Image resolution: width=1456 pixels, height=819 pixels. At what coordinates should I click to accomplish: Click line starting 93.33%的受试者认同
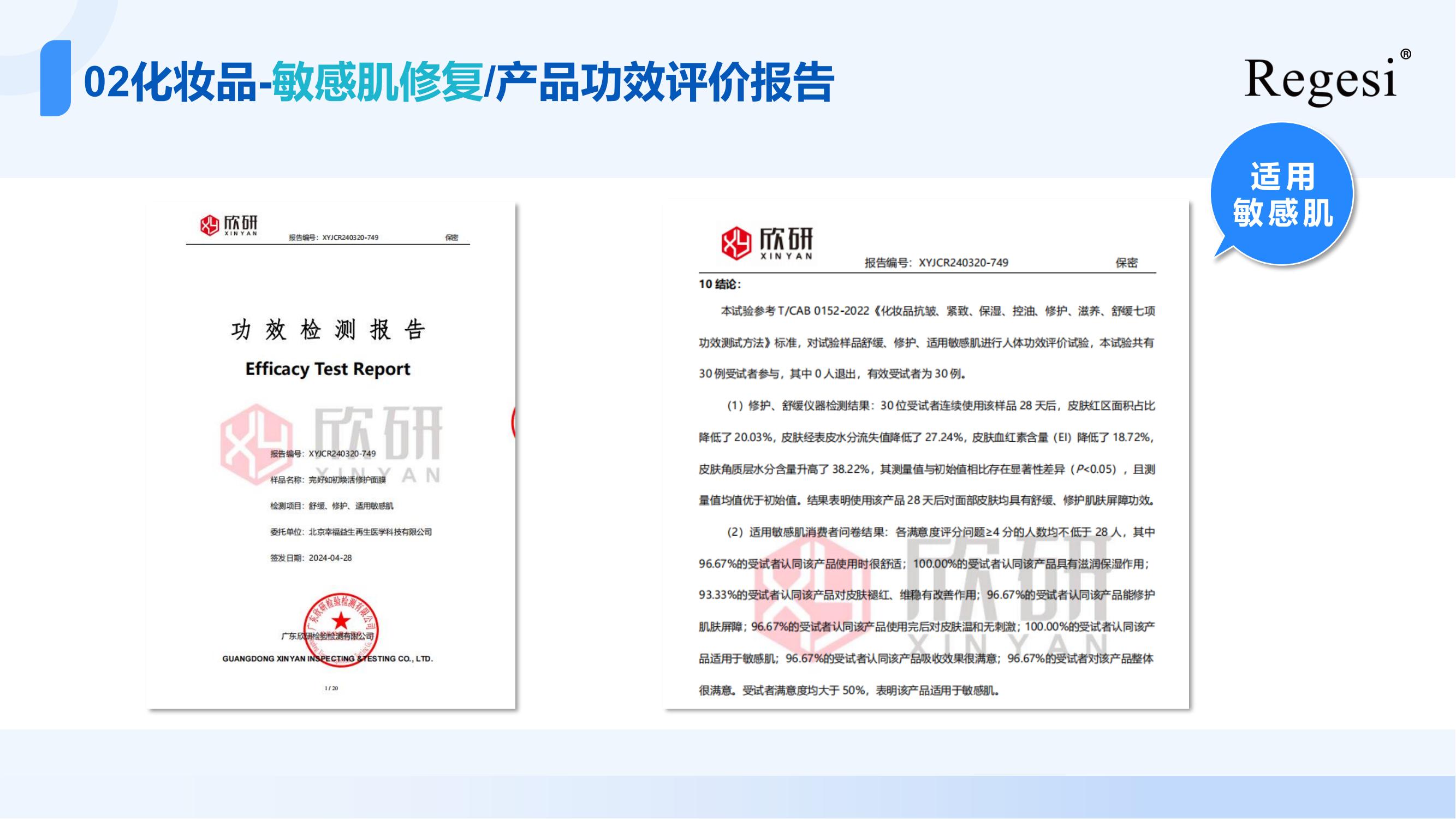click(927, 595)
